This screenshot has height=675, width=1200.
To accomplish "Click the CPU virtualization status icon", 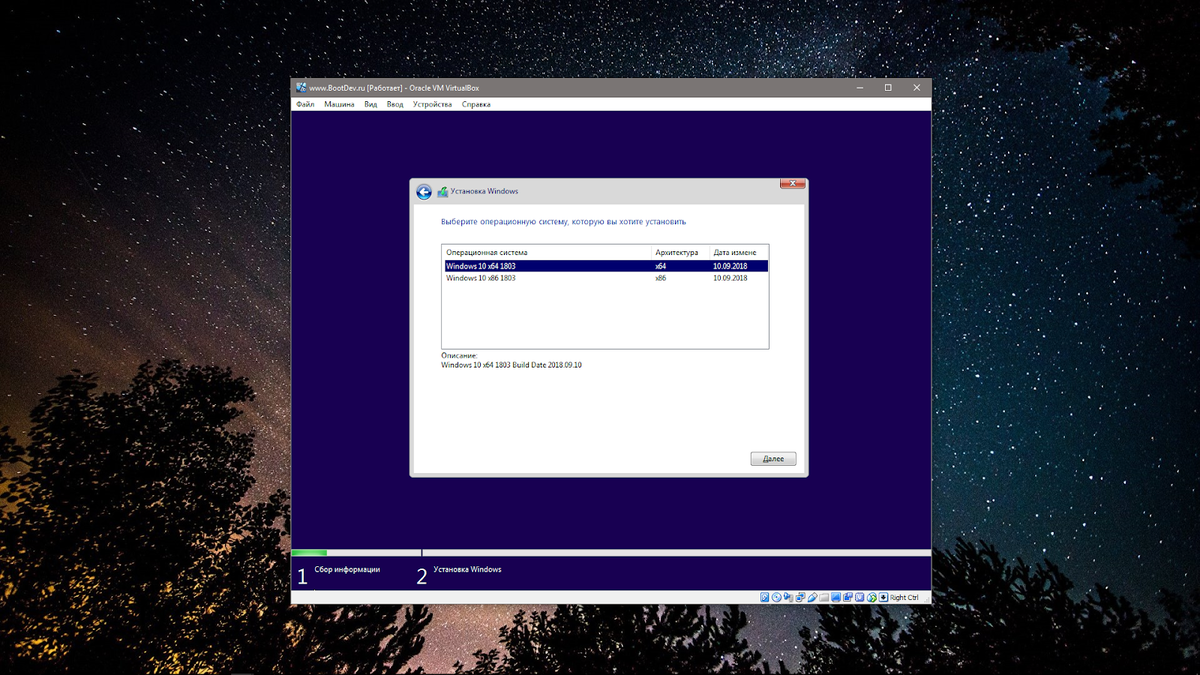I will tap(860, 597).
